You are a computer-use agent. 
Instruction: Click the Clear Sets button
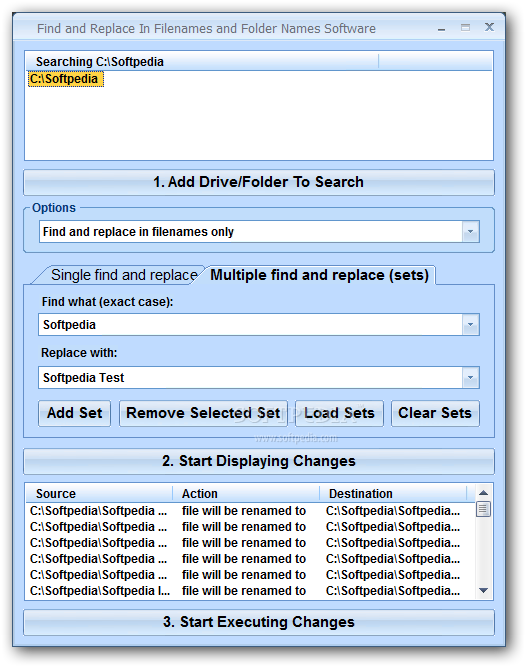click(x=435, y=413)
